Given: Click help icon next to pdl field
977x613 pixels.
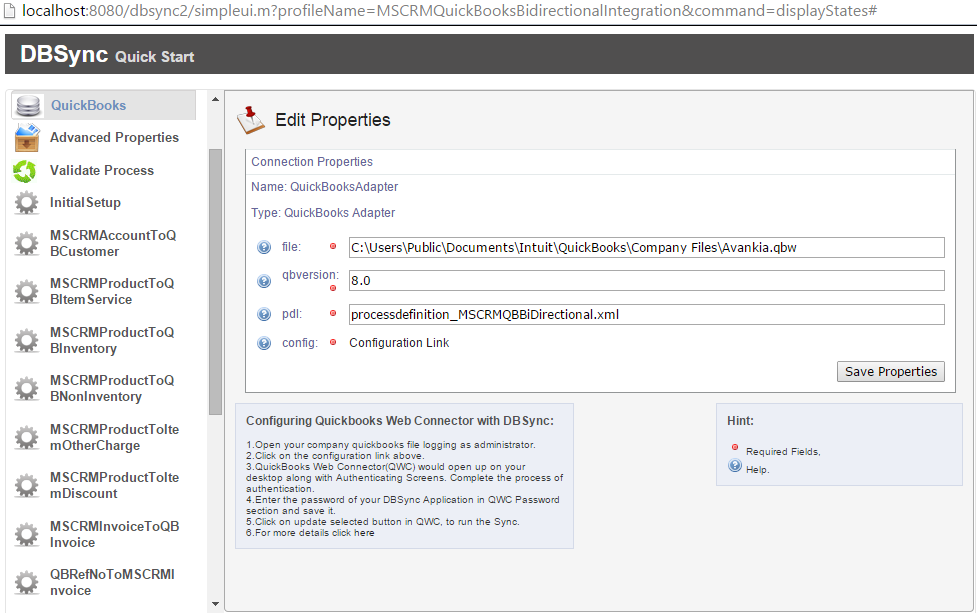Looking at the screenshot, I should (x=264, y=314).
